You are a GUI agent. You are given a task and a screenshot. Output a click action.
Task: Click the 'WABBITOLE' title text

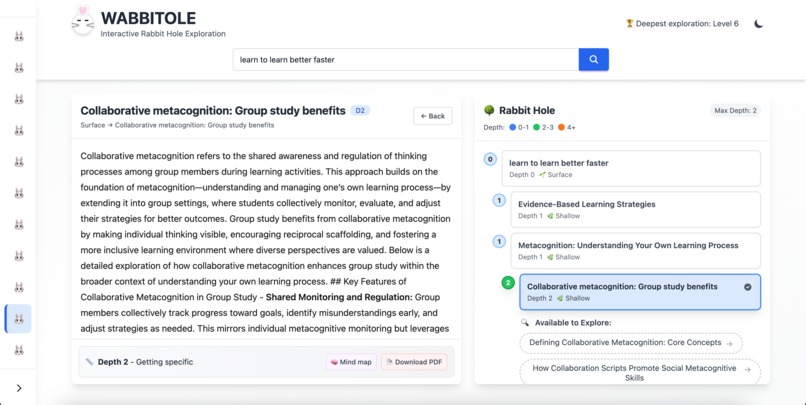coord(148,19)
